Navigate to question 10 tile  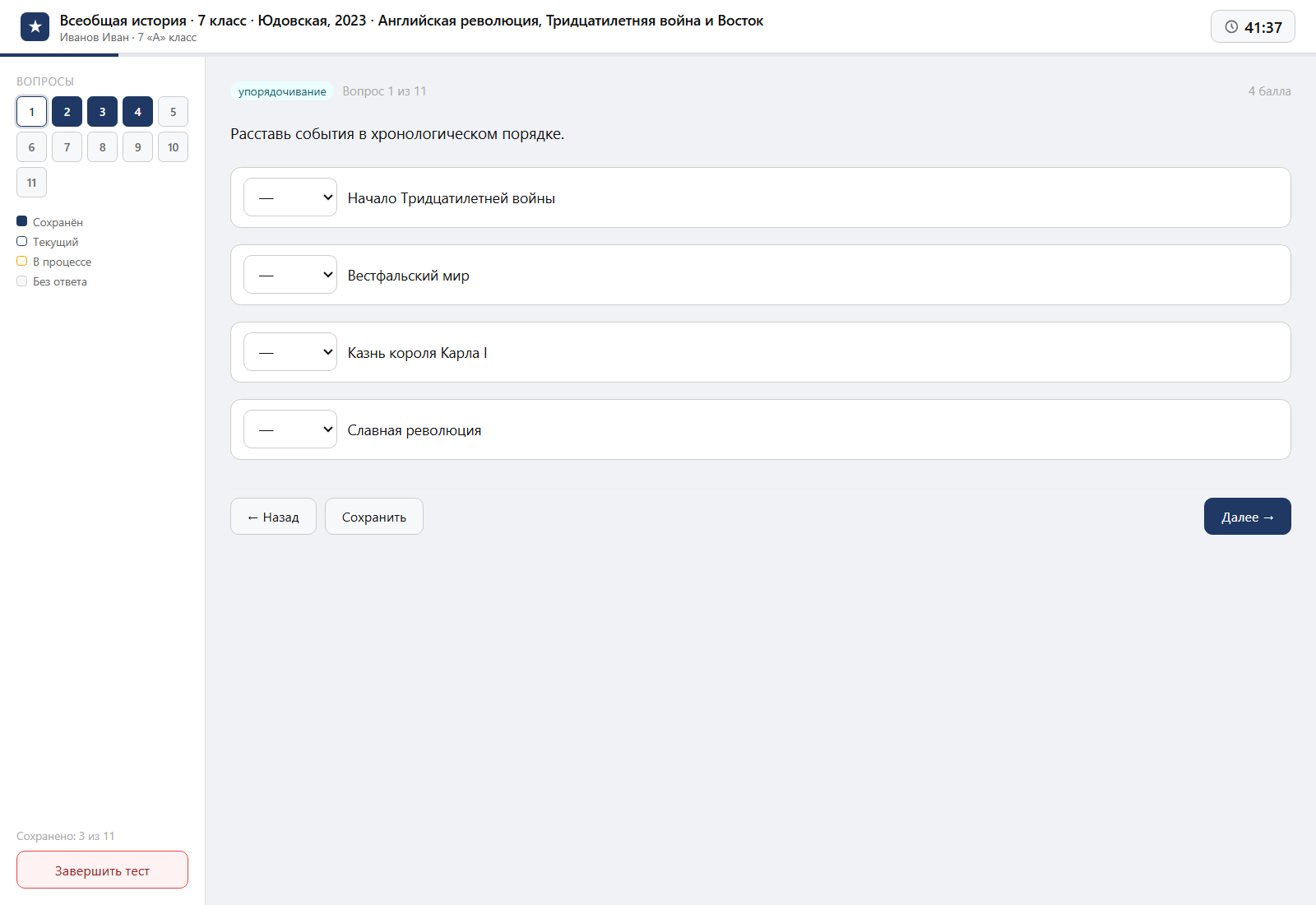pyautogui.click(x=173, y=147)
